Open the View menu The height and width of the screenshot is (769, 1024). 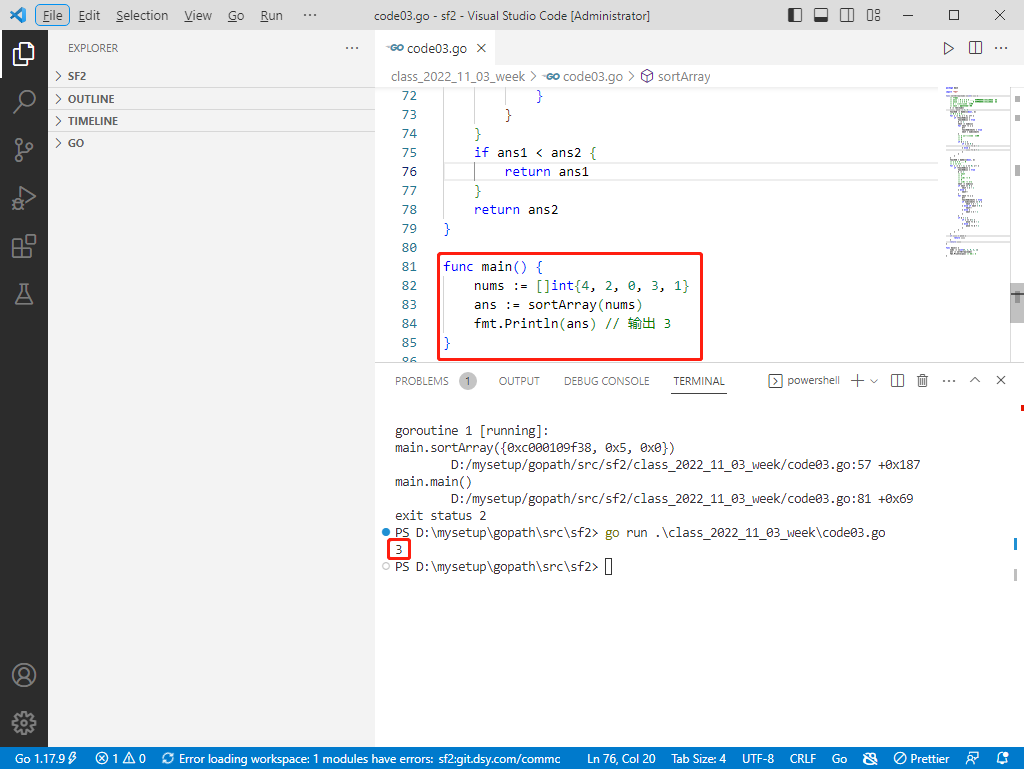[197, 15]
